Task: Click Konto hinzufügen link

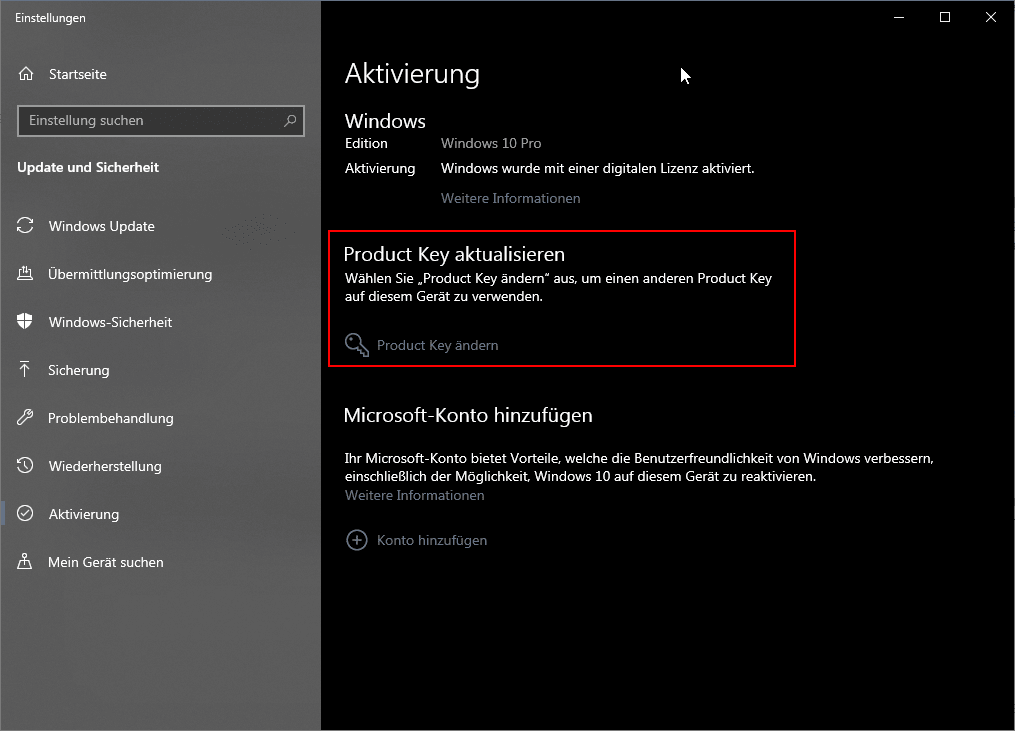Action: [x=432, y=540]
